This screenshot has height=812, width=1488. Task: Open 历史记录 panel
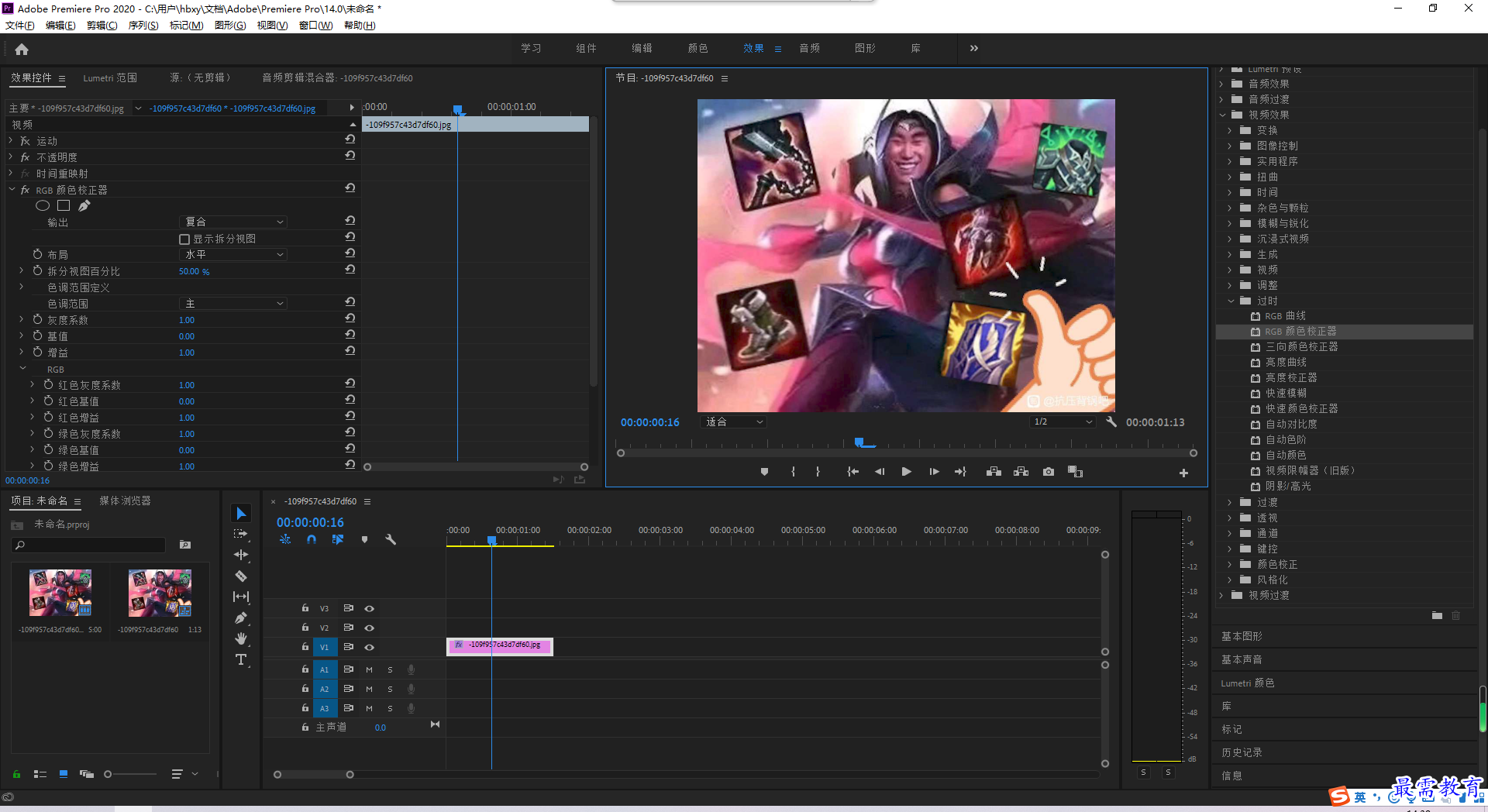click(x=1242, y=752)
